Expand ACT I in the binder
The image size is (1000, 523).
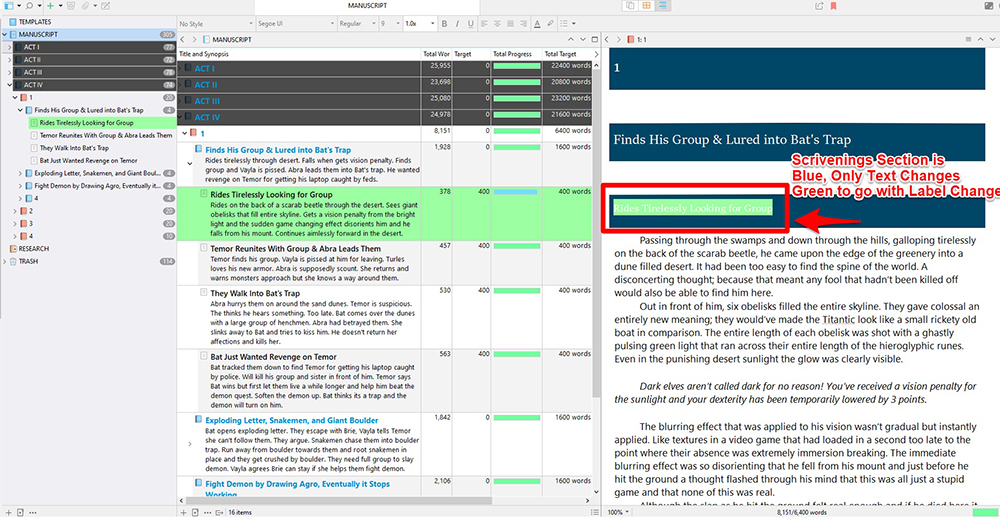point(10,47)
